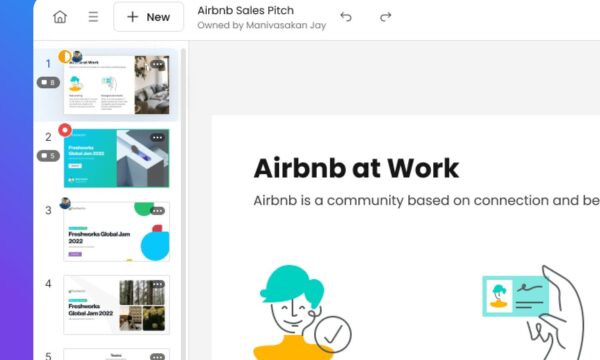This screenshot has height=360, width=600.
Task: Select slide 2 teal thumbnail
Action: click(x=116, y=158)
